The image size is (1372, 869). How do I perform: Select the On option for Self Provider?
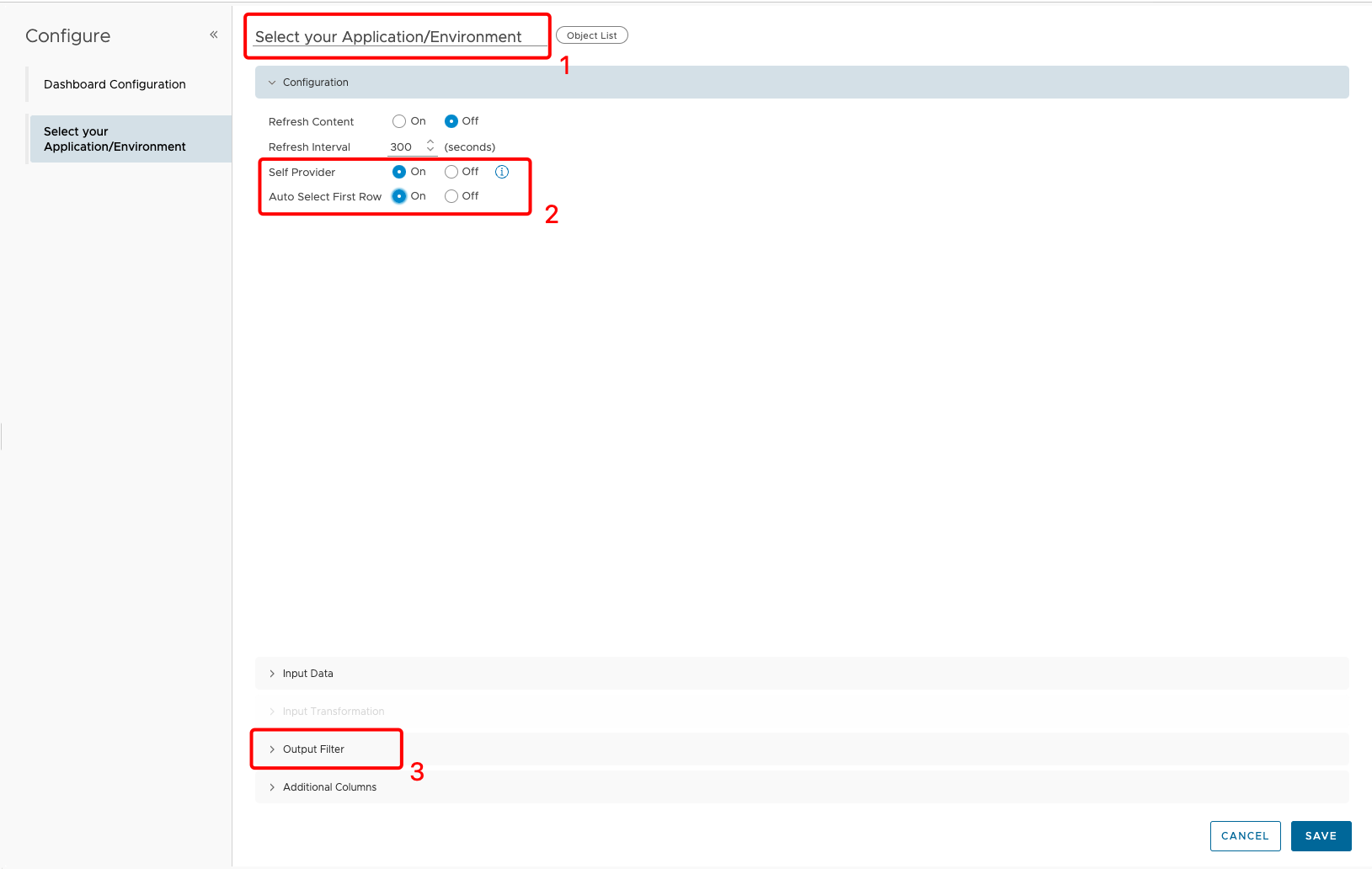tap(398, 171)
